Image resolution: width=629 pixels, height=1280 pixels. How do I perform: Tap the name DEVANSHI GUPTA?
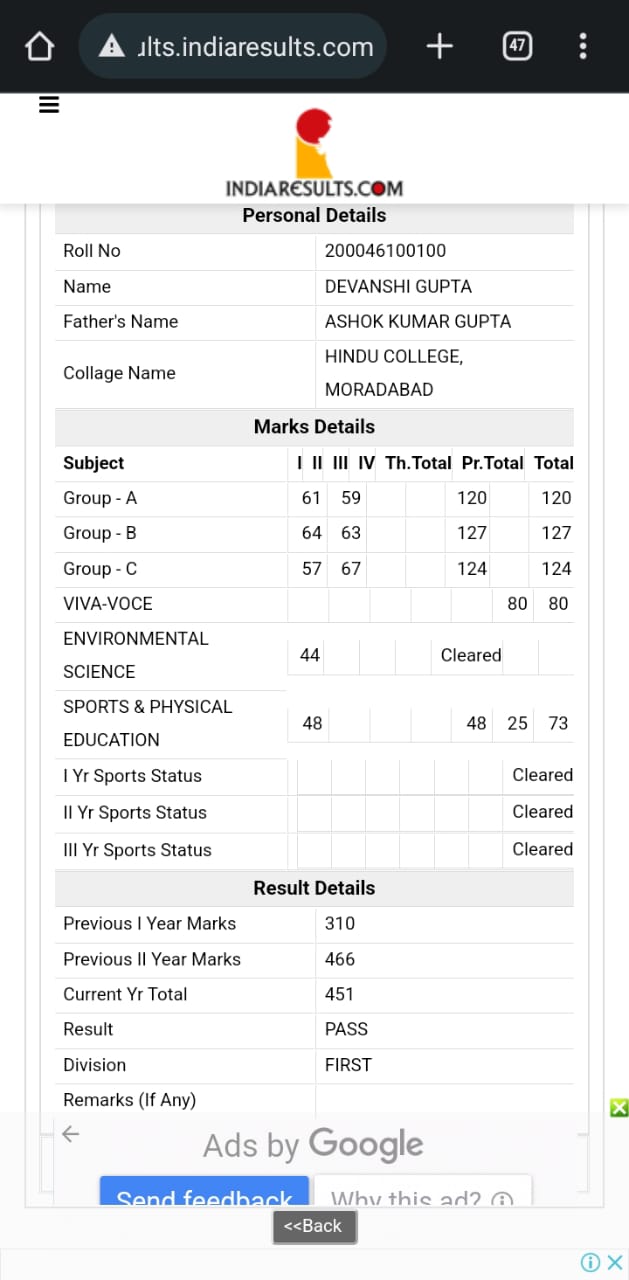point(398,287)
